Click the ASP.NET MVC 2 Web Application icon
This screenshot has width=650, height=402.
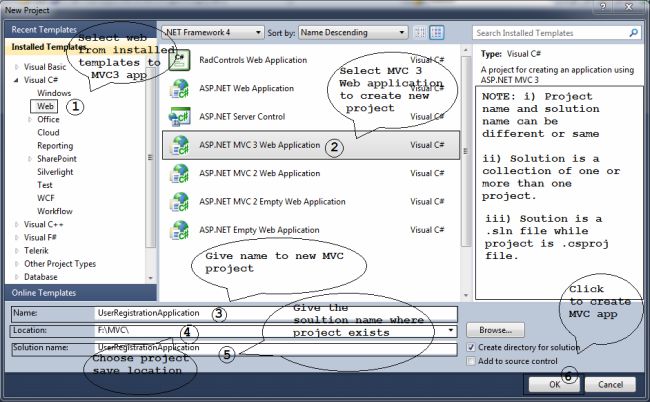click(x=179, y=174)
